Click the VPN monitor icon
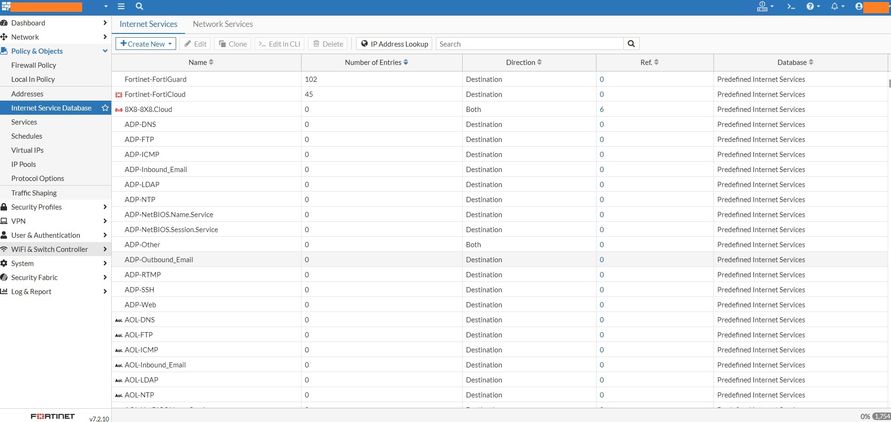The width and height of the screenshot is (891, 422). (x=4, y=221)
